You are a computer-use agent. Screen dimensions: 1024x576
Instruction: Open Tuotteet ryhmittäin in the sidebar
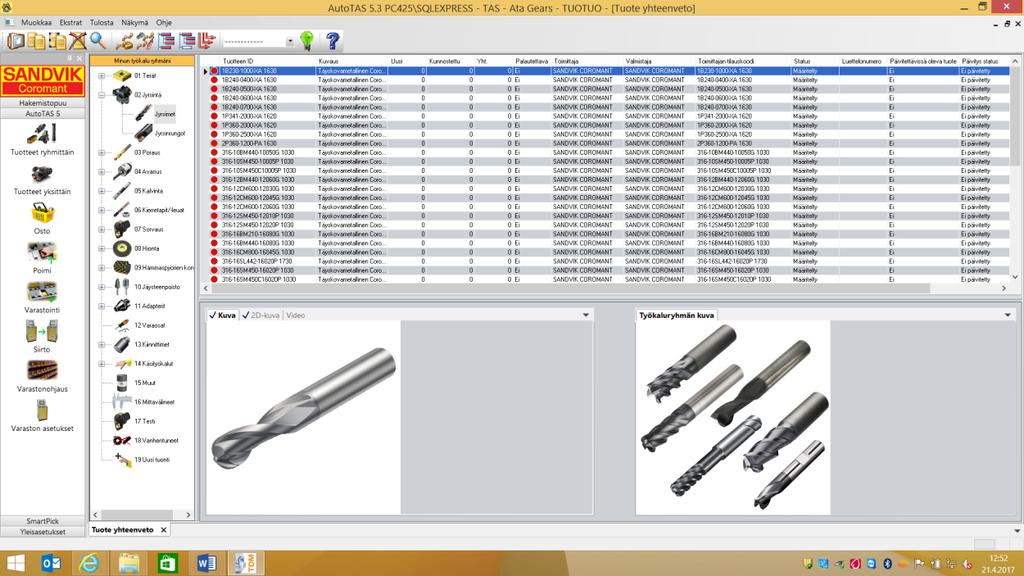(x=42, y=140)
